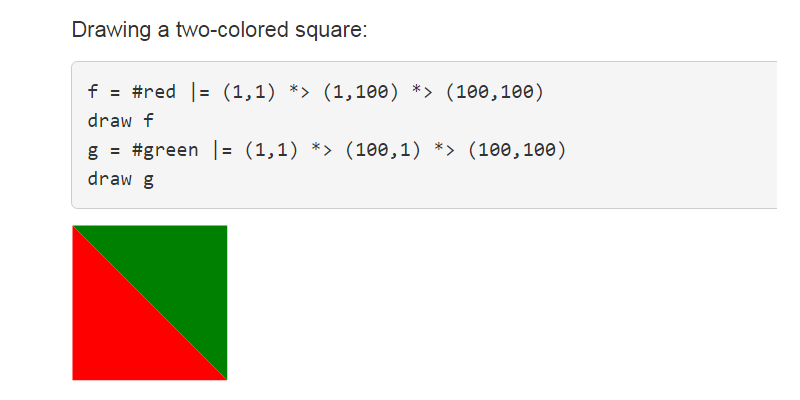Screen dimensions: 800x400
Task: Click the 'draw f' code line
Action: (121, 122)
